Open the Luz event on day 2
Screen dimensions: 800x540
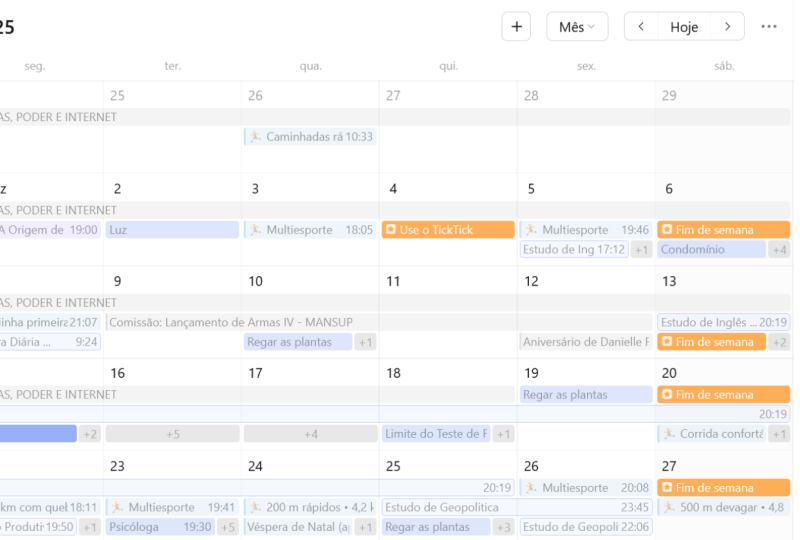172,230
